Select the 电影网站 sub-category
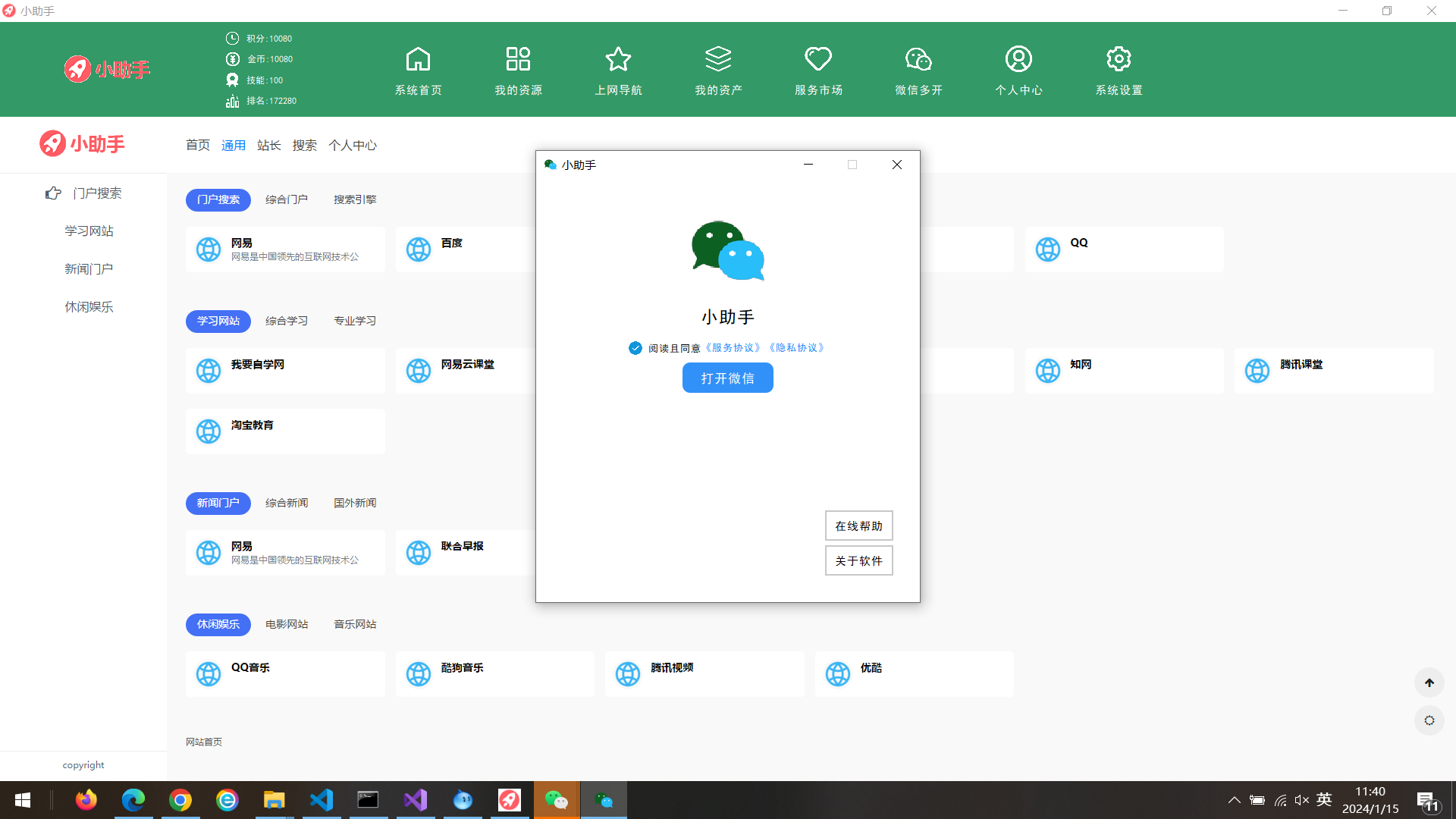 coord(287,624)
